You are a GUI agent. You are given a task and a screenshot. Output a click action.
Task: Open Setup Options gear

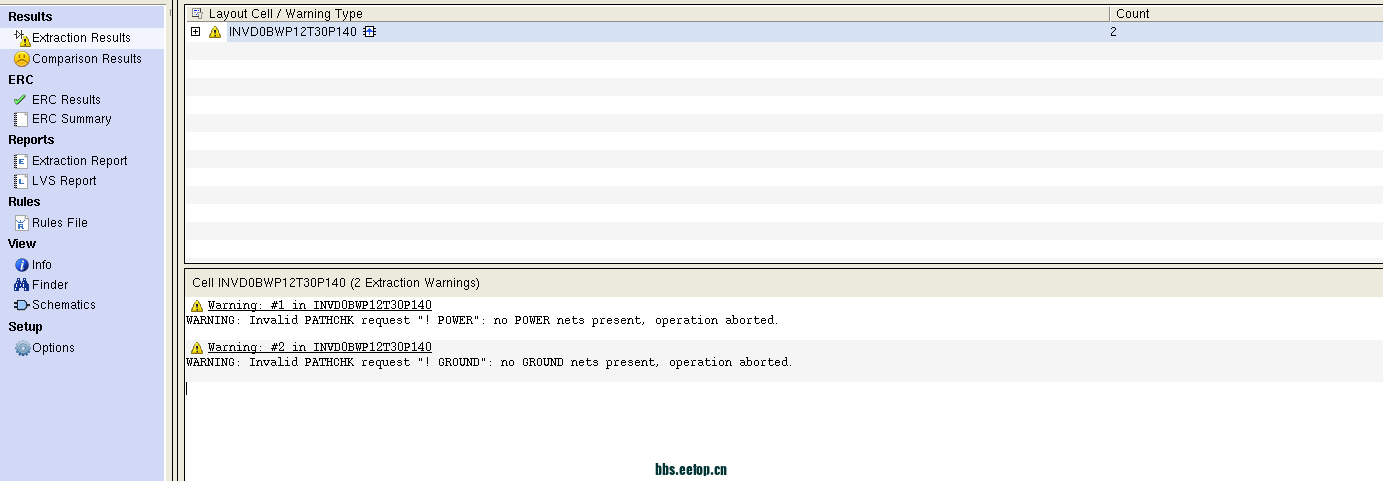(x=53, y=348)
